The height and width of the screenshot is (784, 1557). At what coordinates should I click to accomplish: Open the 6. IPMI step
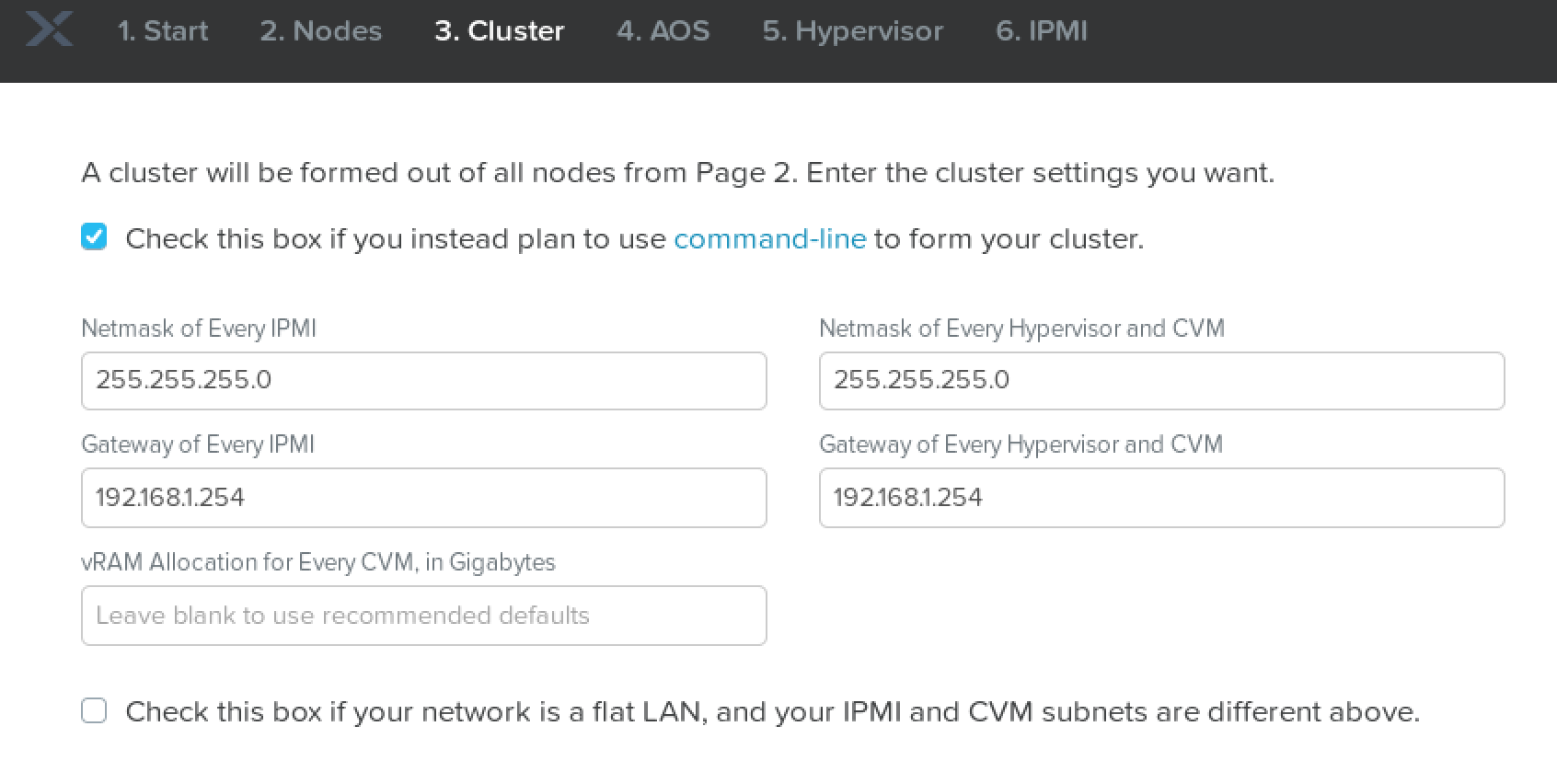tap(1041, 31)
